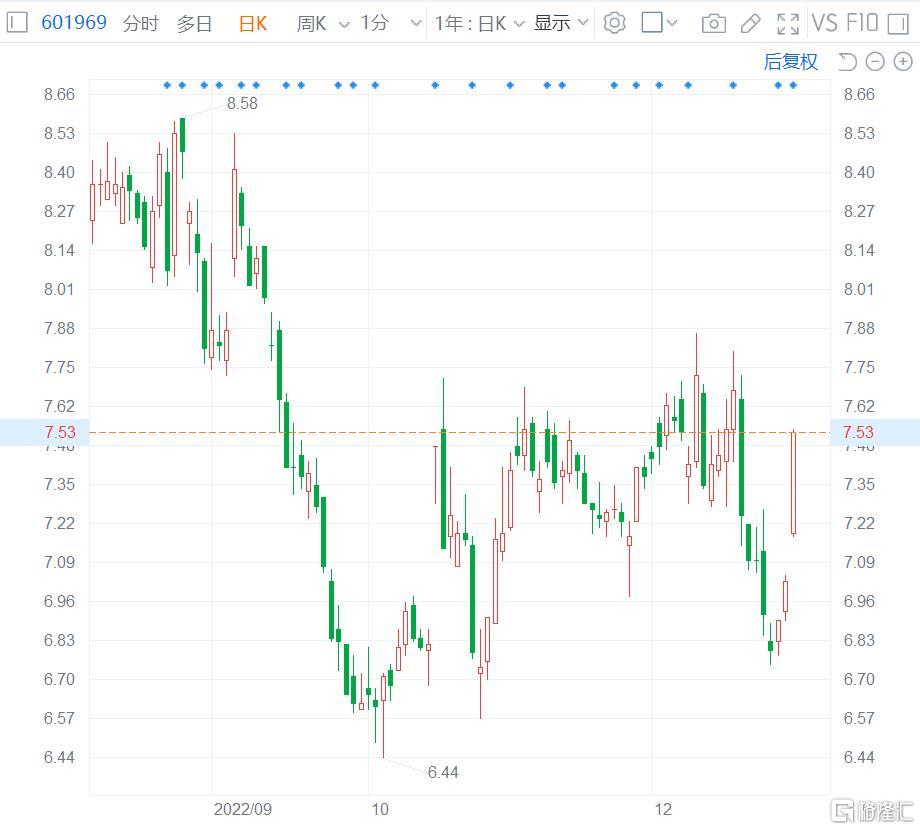This screenshot has width=920, height=830.
Task: Open the 1年:日K range dropdown
Action: pos(479,23)
